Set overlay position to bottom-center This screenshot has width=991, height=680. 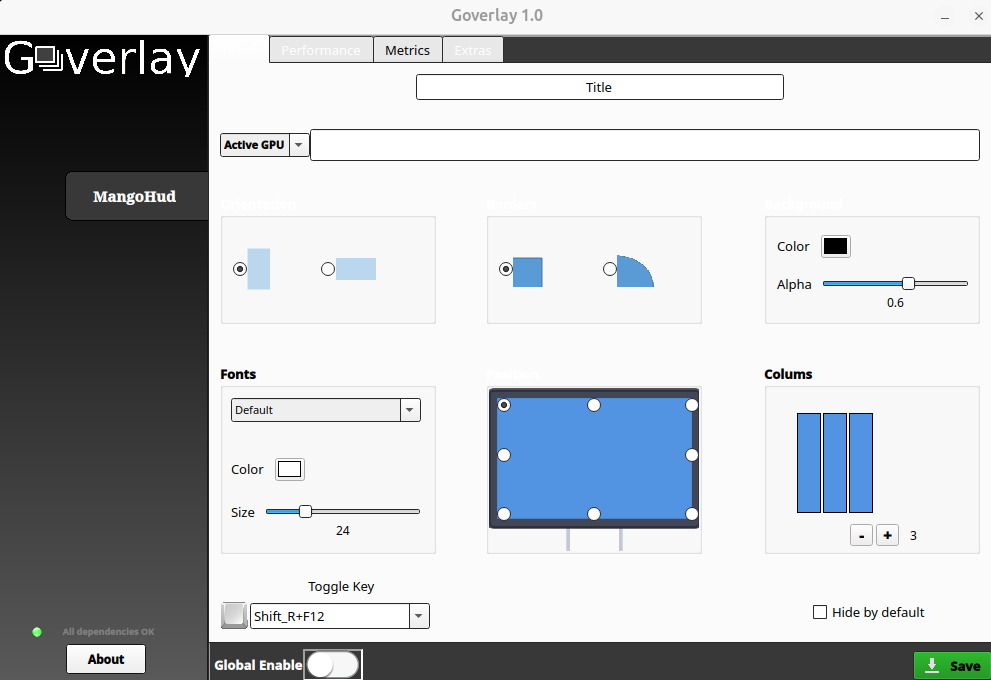[x=593, y=514]
